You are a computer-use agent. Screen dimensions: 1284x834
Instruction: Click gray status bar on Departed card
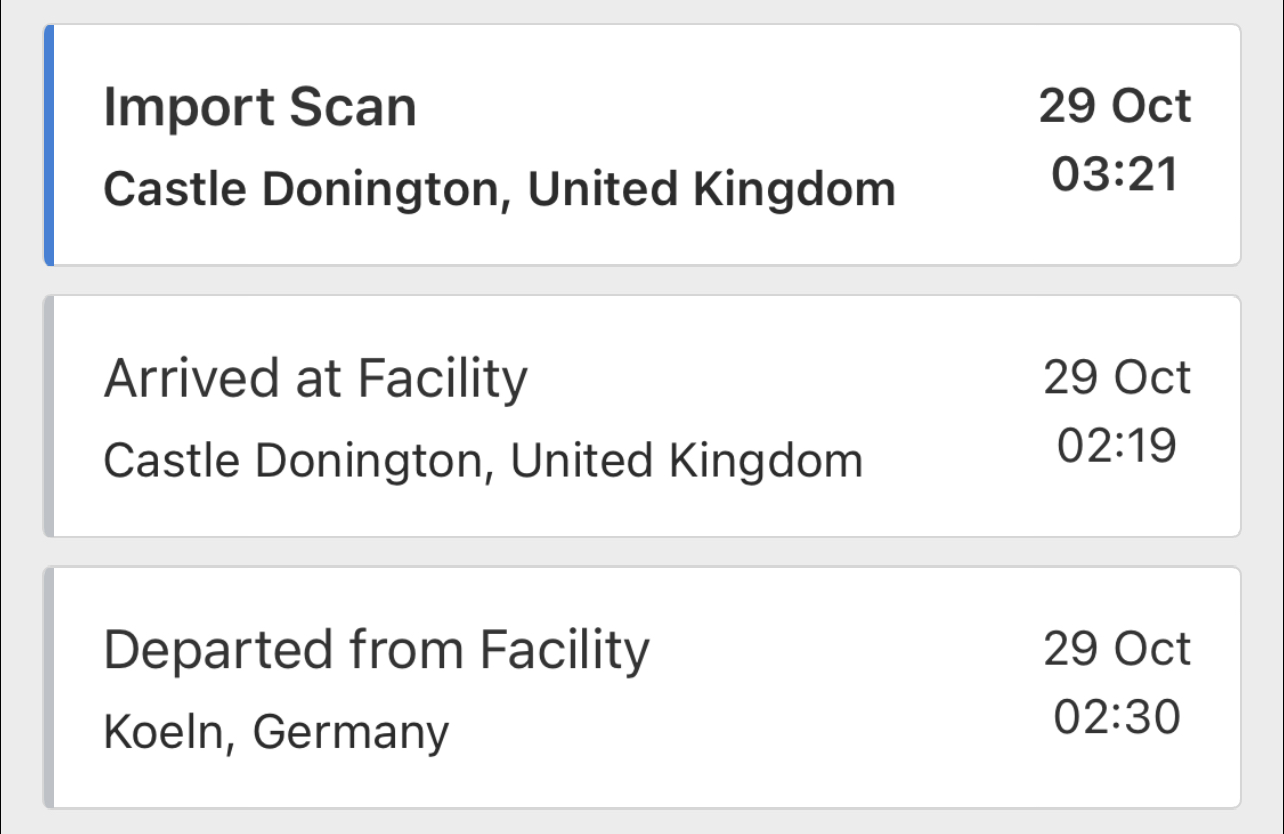[x=48, y=687]
